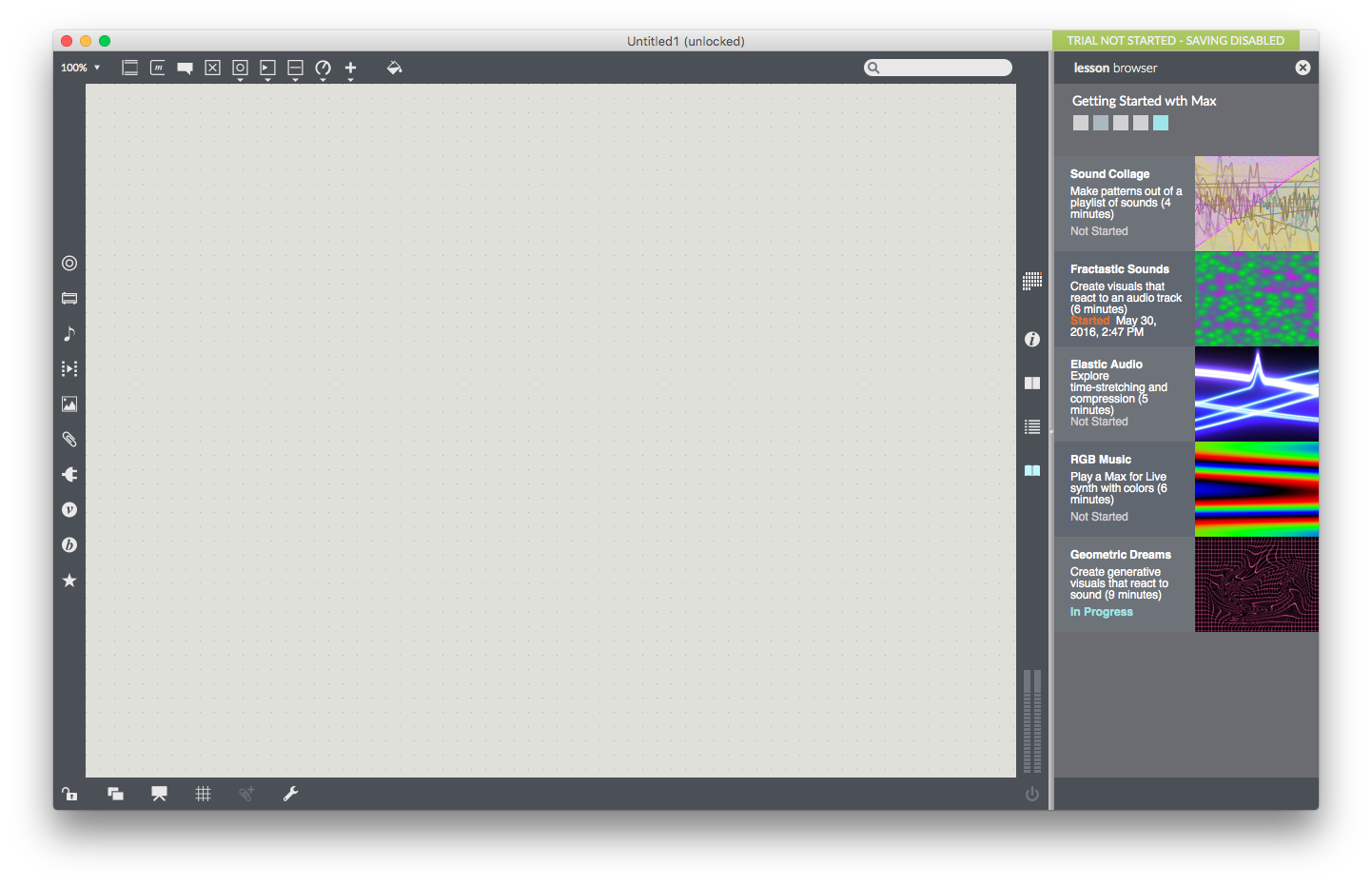1372x886 pixels.
Task: Toggle presentation mode in bottom toolbar
Action: click(159, 794)
